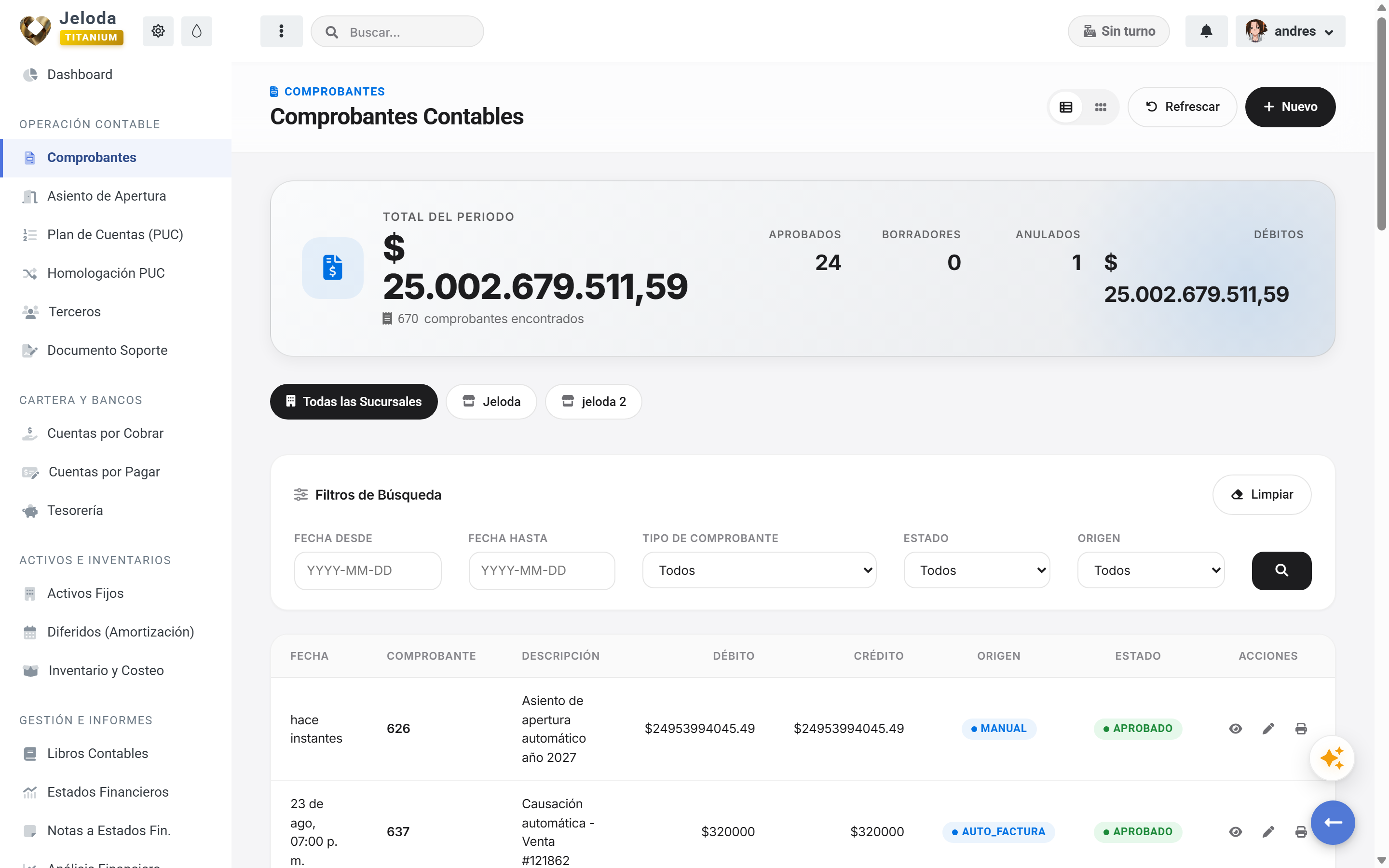Open Tesorería in sidebar
Viewport: 1389px width, 868px height.
point(115,510)
